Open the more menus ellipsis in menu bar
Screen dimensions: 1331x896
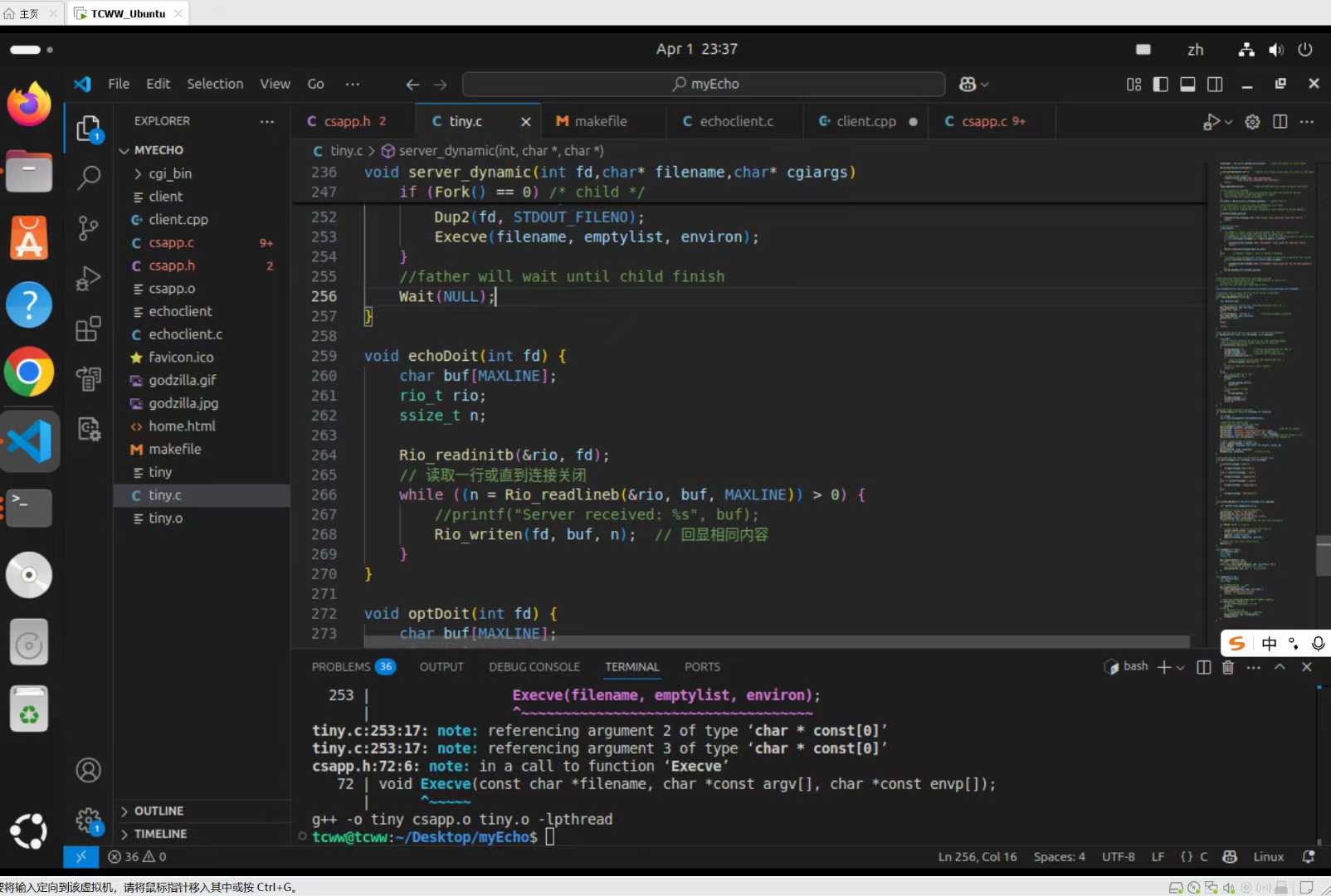pyautogui.click(x=353, y=84)
